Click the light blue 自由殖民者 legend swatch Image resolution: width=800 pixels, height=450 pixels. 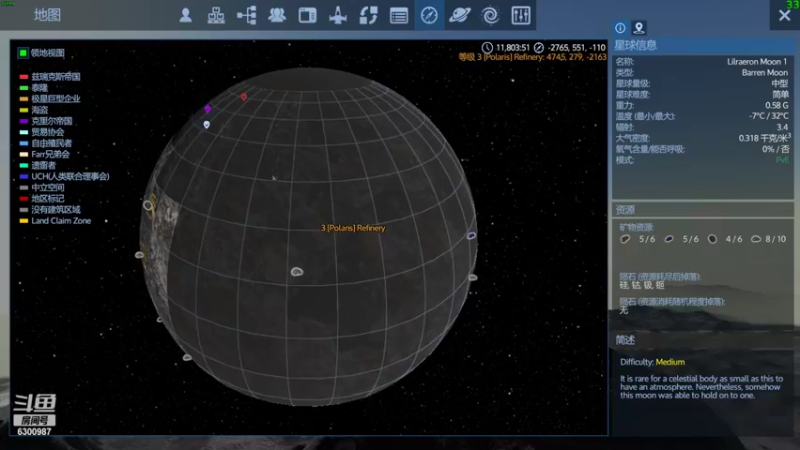click(23, 143)
